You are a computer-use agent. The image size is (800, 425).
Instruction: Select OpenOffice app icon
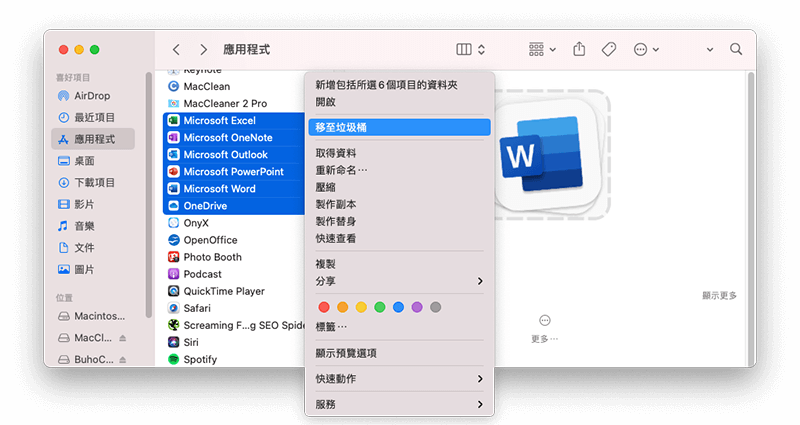coord(173,240)
